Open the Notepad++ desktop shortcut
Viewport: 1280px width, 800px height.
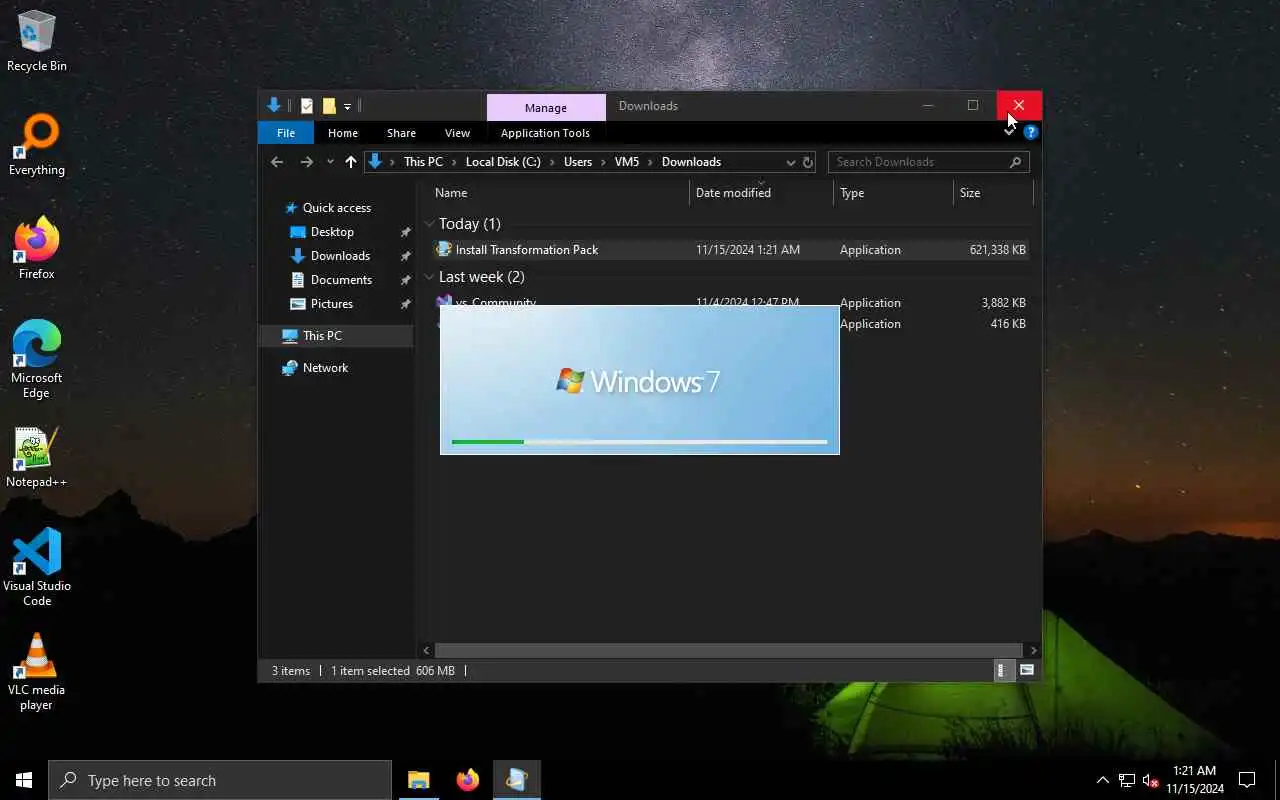[37, 458]
